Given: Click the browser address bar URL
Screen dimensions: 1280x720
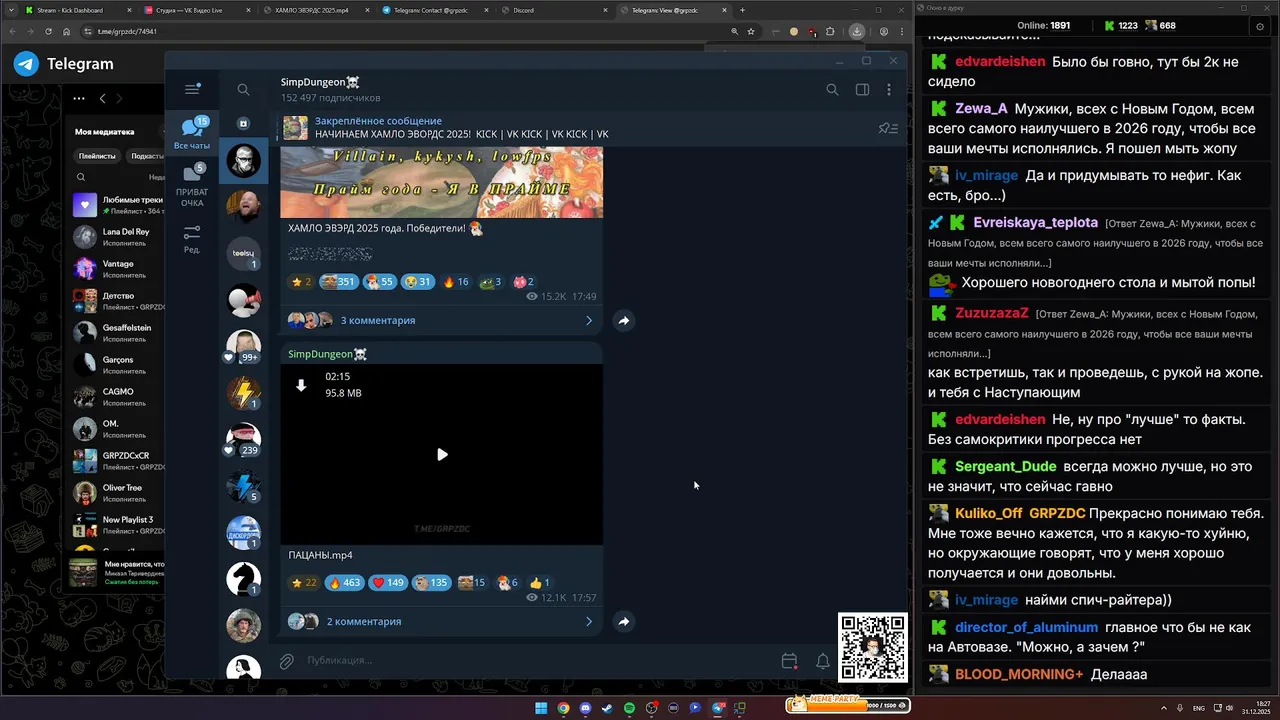Looking at the screenshot, I should click(x=128, y=31).
